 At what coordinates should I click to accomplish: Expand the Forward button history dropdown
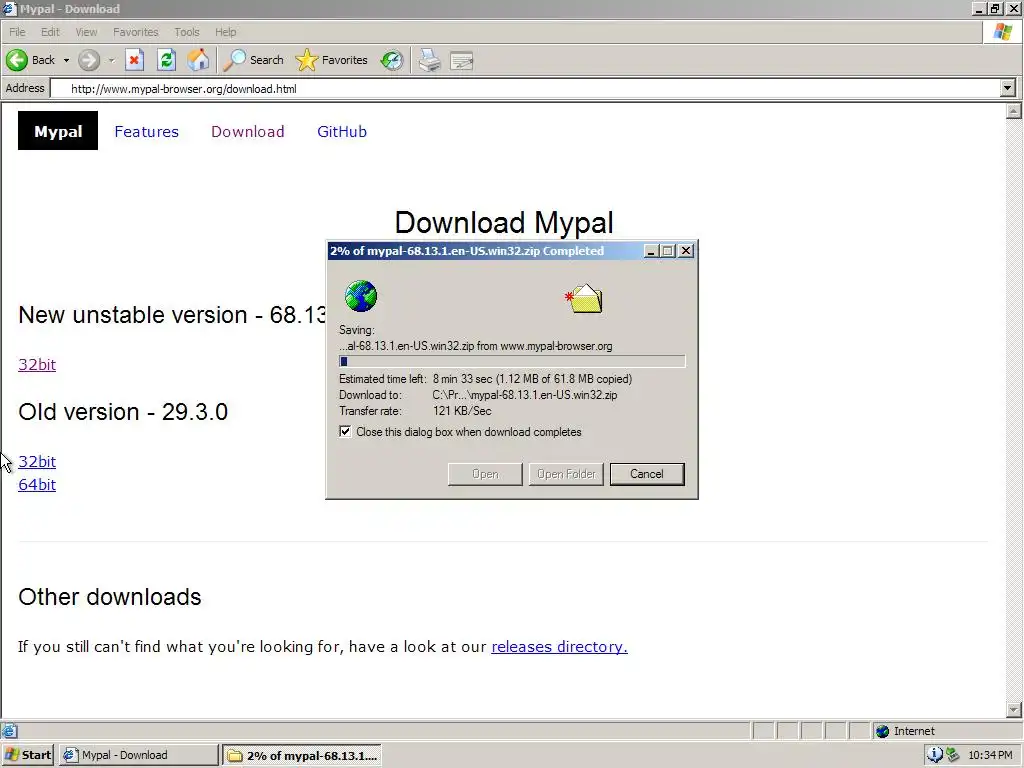[112, 60]
